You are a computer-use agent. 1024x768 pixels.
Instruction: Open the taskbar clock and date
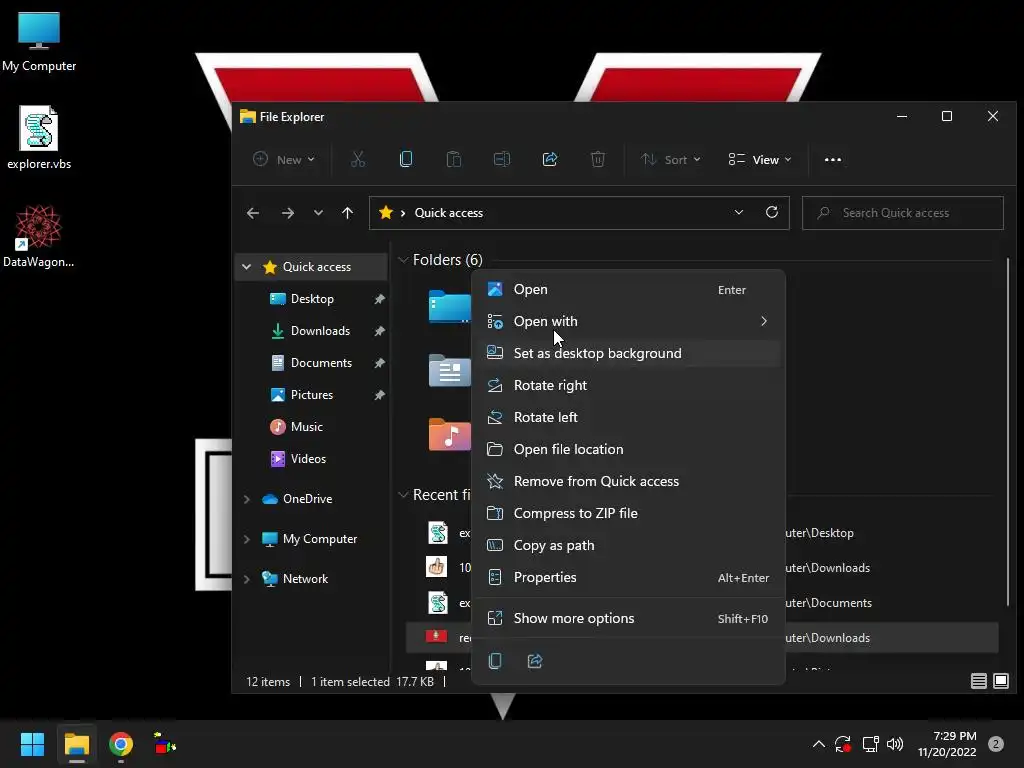coord(947,744)
